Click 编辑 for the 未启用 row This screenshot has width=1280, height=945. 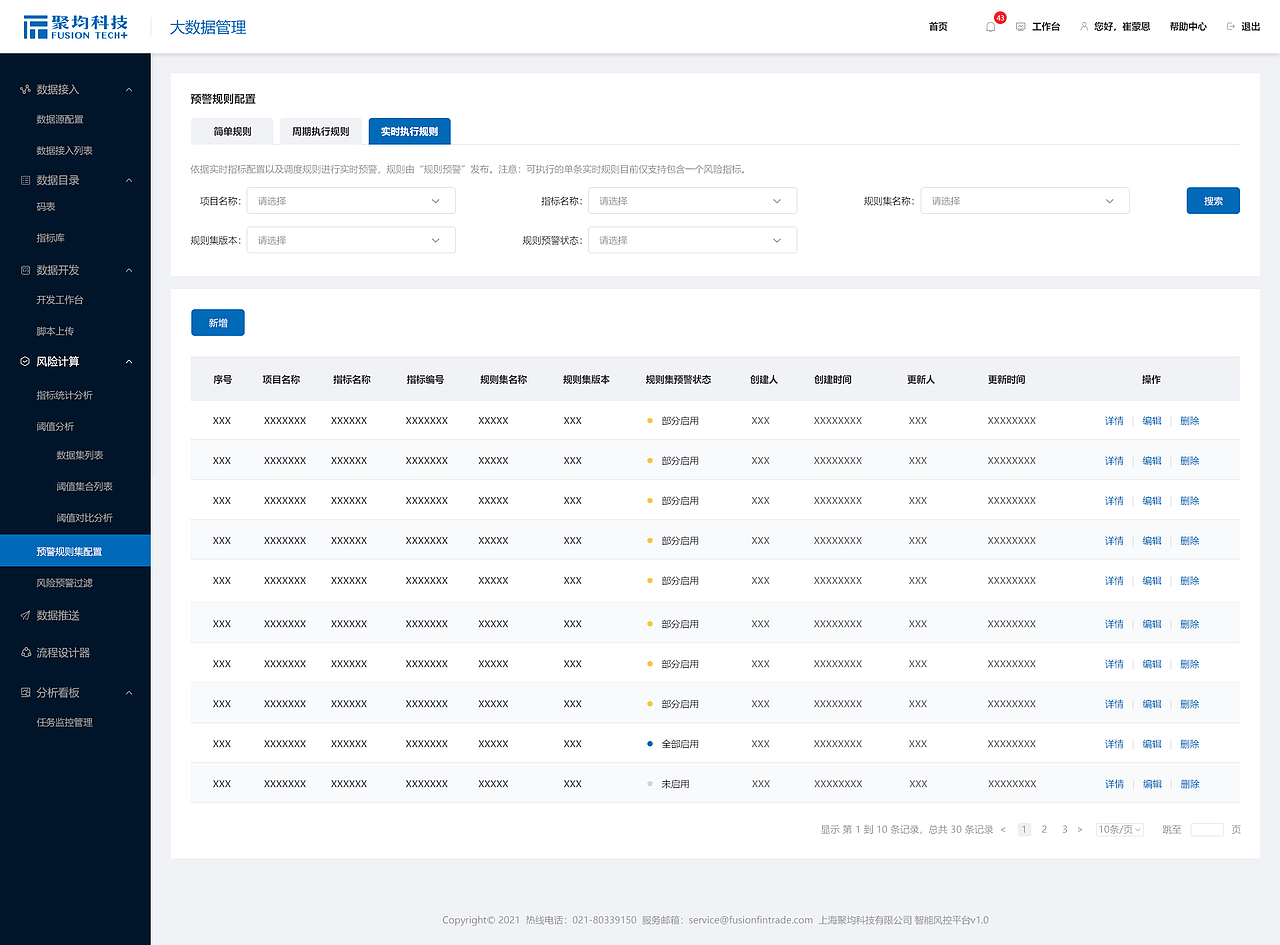click(1152, 784)
